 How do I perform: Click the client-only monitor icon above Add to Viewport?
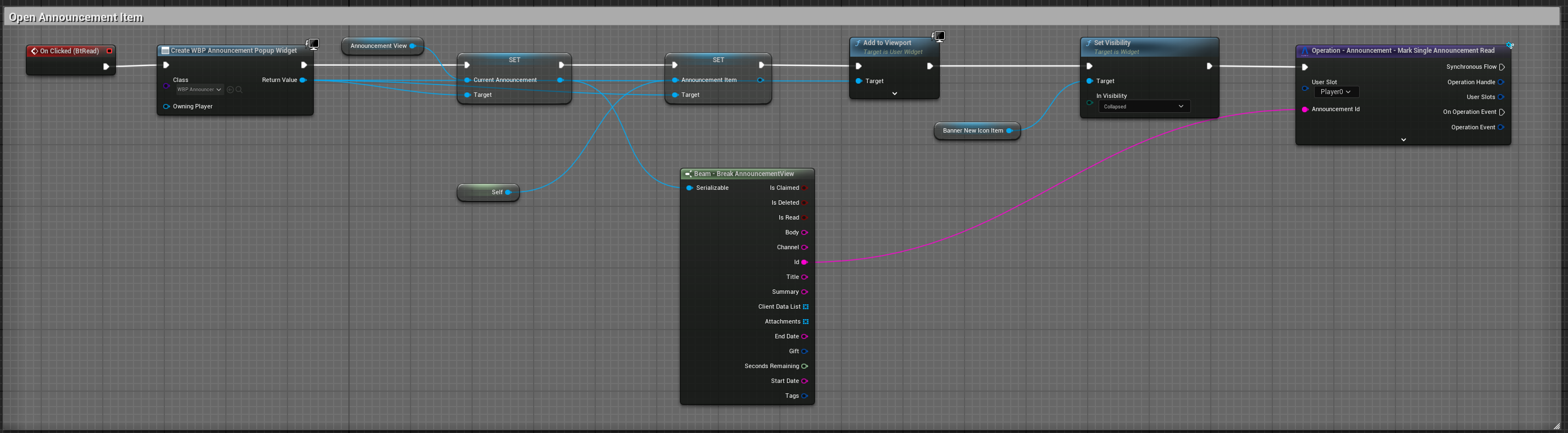tap(939, 36)
